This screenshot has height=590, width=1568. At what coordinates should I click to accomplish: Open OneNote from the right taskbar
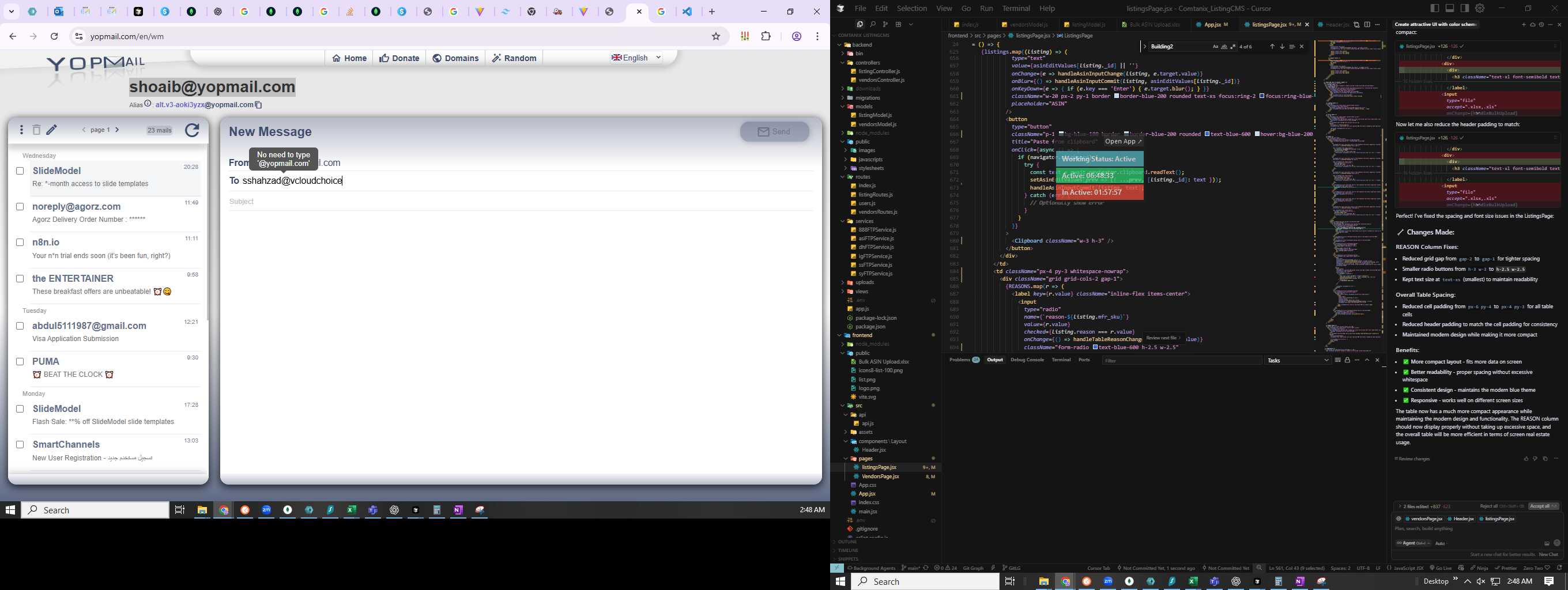1299,581
